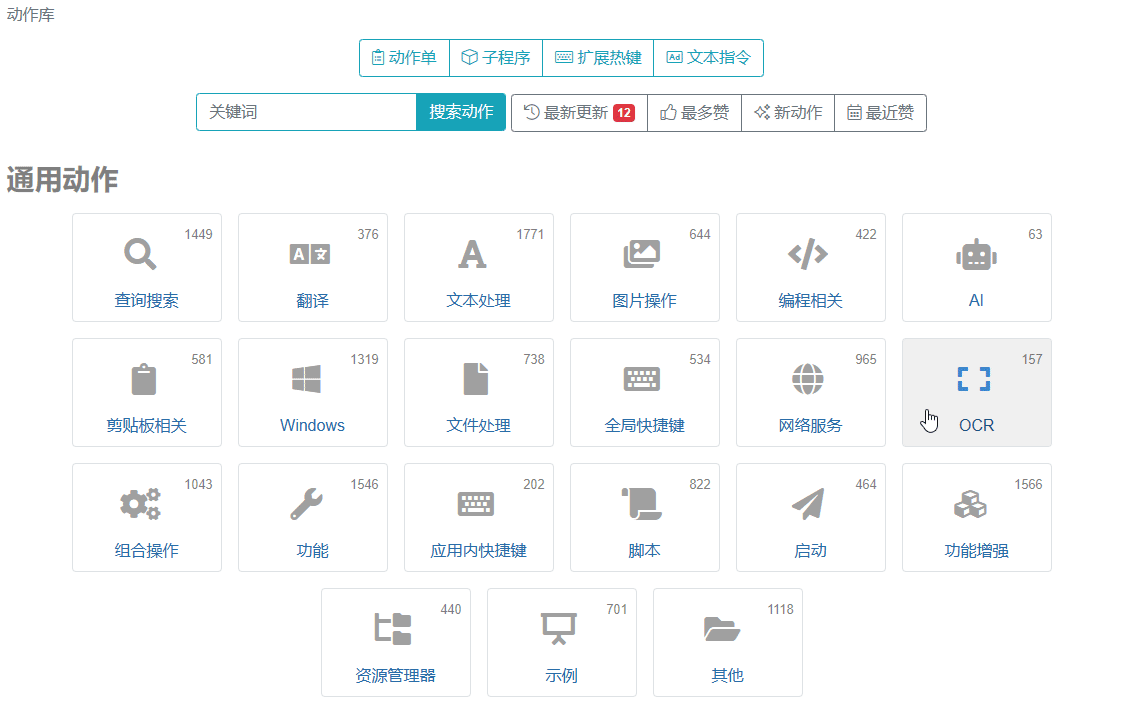Click the Windows logo icon tile
This screenshot has height=713, width=1131.
click(x=306, y=379)
